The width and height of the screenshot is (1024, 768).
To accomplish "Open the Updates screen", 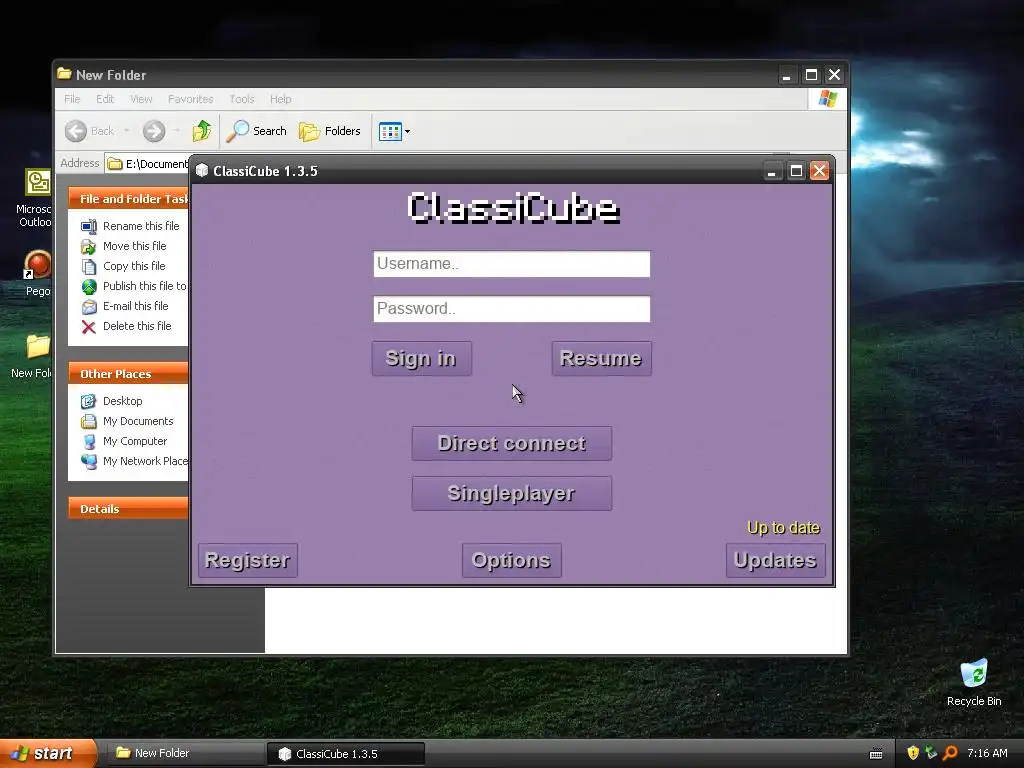I will [x=775, y=560].
